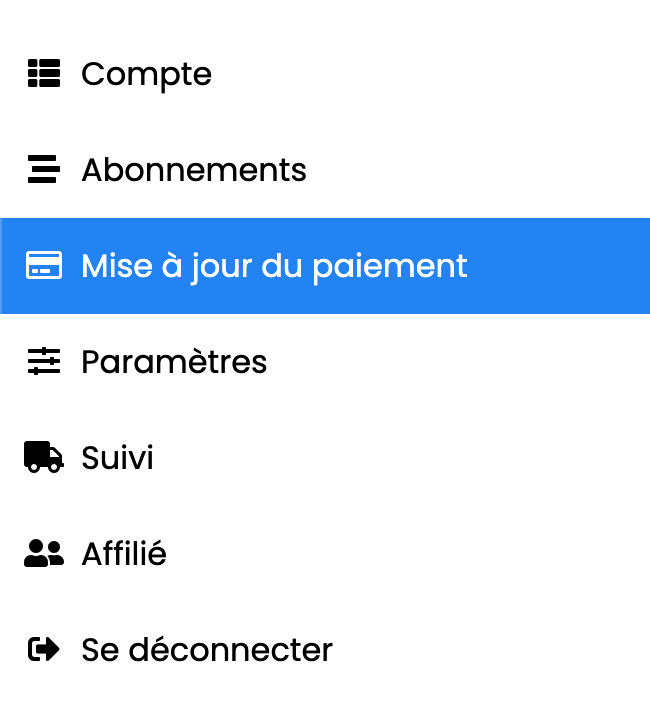Select the Mise à jour du paiement label
Image resolution: width=650 pixels, height=714 pixels.
274,266
